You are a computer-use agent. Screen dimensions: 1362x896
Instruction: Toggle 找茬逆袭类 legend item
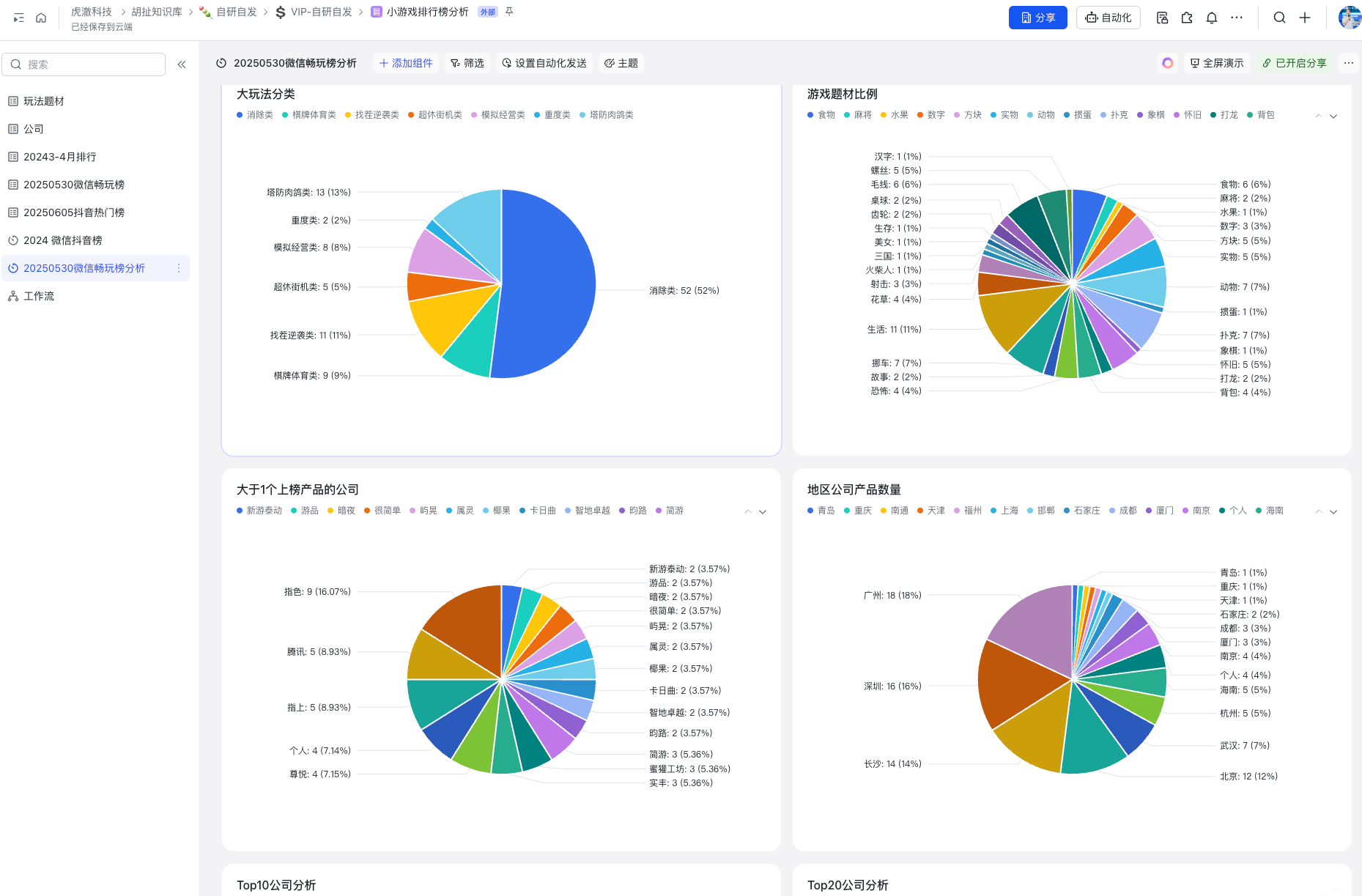(372, 115)
